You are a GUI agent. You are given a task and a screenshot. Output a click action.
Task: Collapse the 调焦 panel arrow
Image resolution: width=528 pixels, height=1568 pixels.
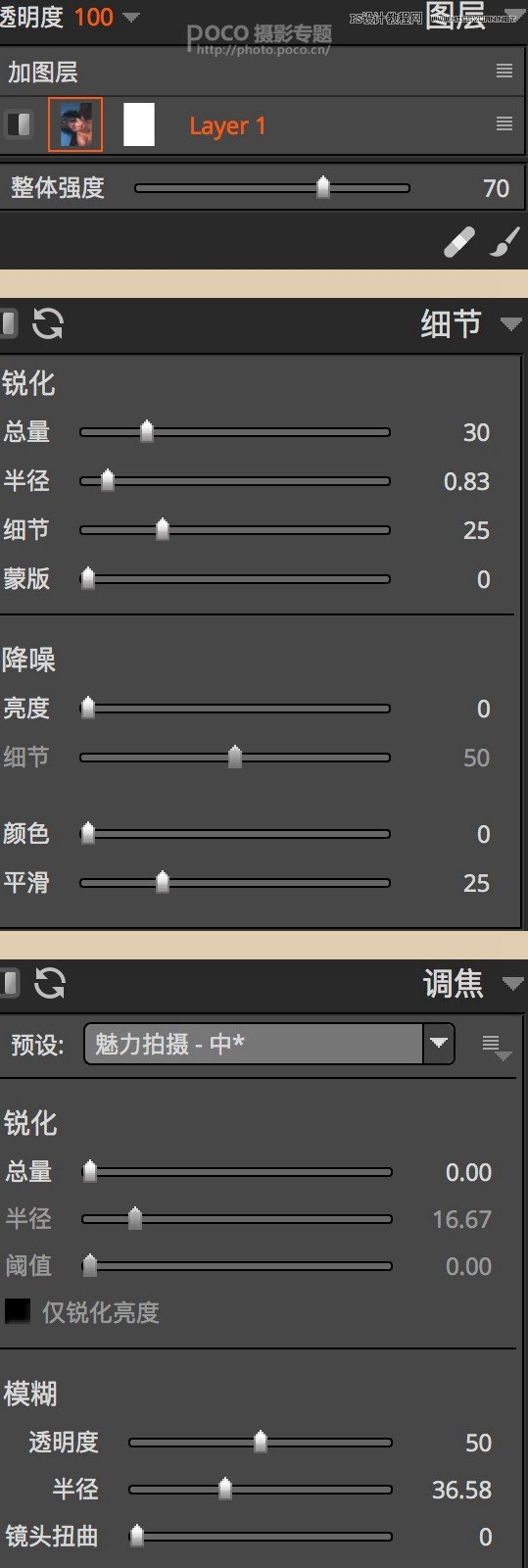[x=512, y=983]
